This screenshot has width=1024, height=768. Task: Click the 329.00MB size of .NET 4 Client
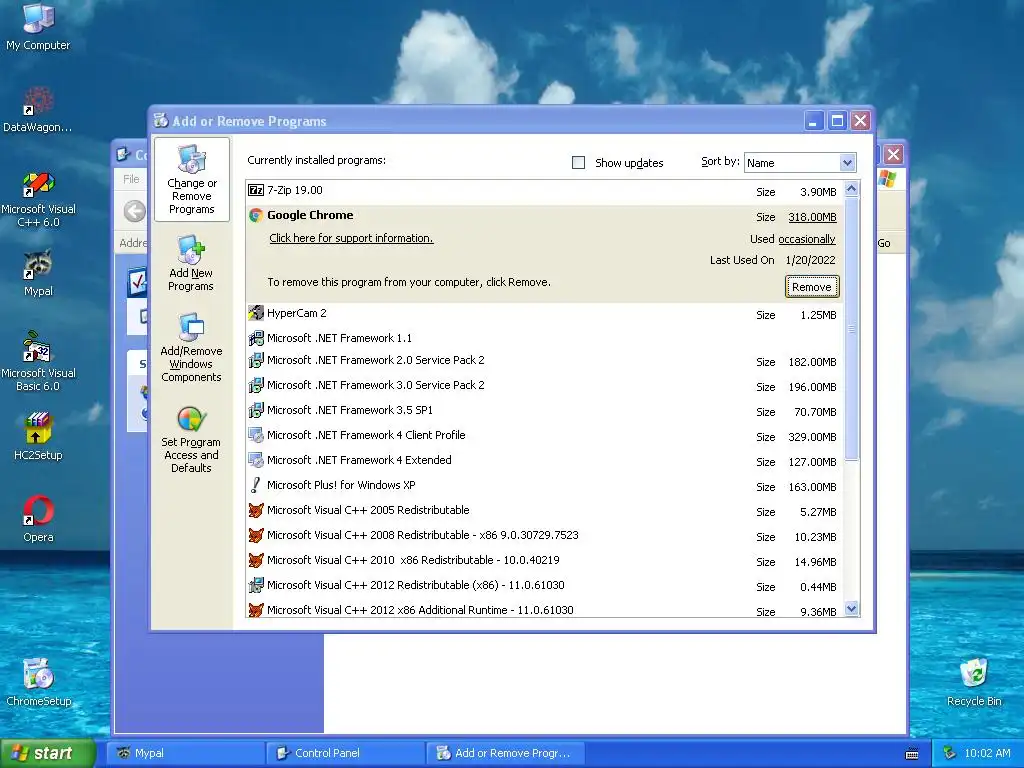[x=812, y=437]
